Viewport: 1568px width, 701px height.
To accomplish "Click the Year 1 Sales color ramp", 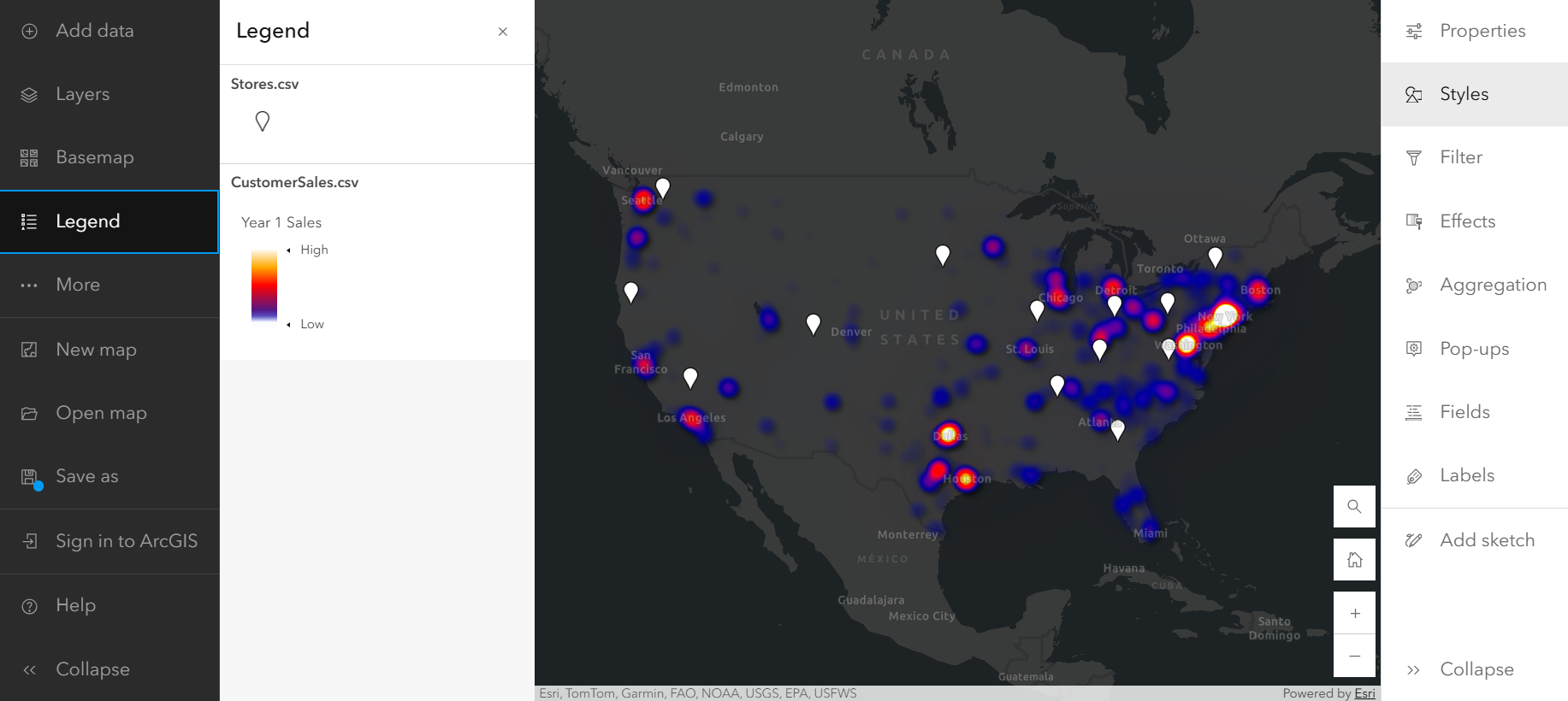I will coord(263,286).
